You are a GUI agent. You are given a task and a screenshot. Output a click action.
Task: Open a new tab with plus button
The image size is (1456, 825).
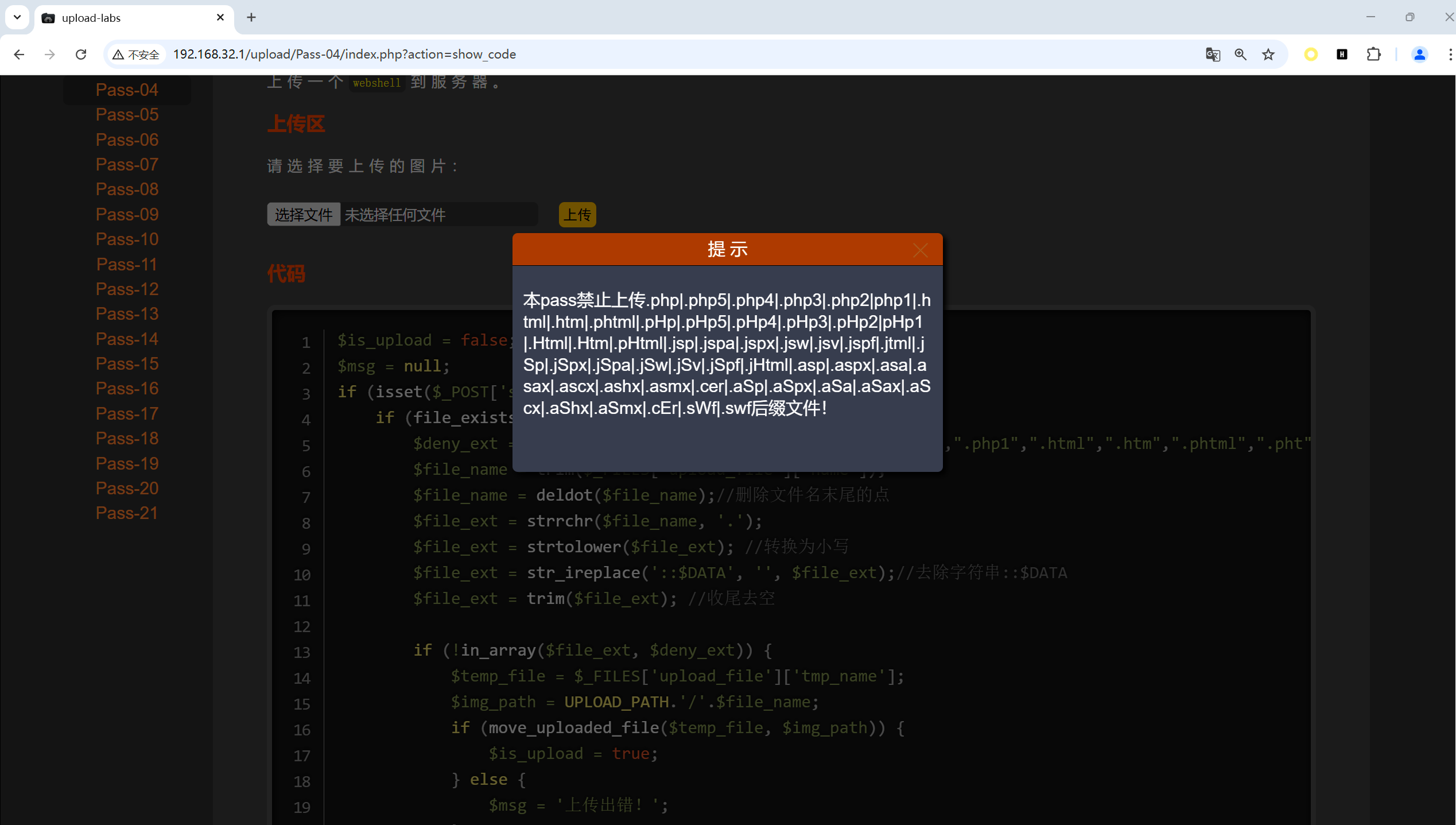click(x=251, y=17)
